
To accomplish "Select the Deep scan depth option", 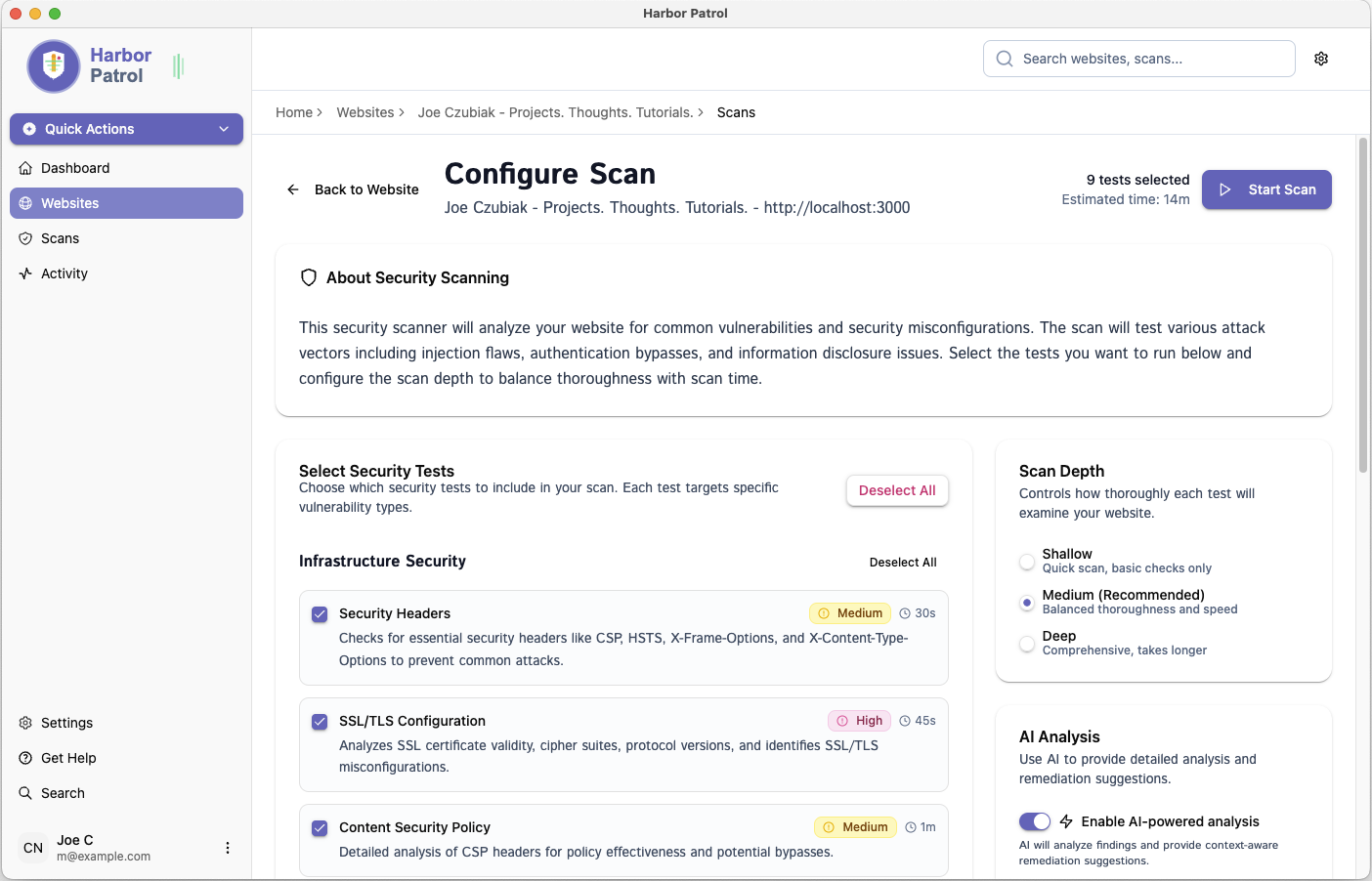I will [x=1027, y=644].
